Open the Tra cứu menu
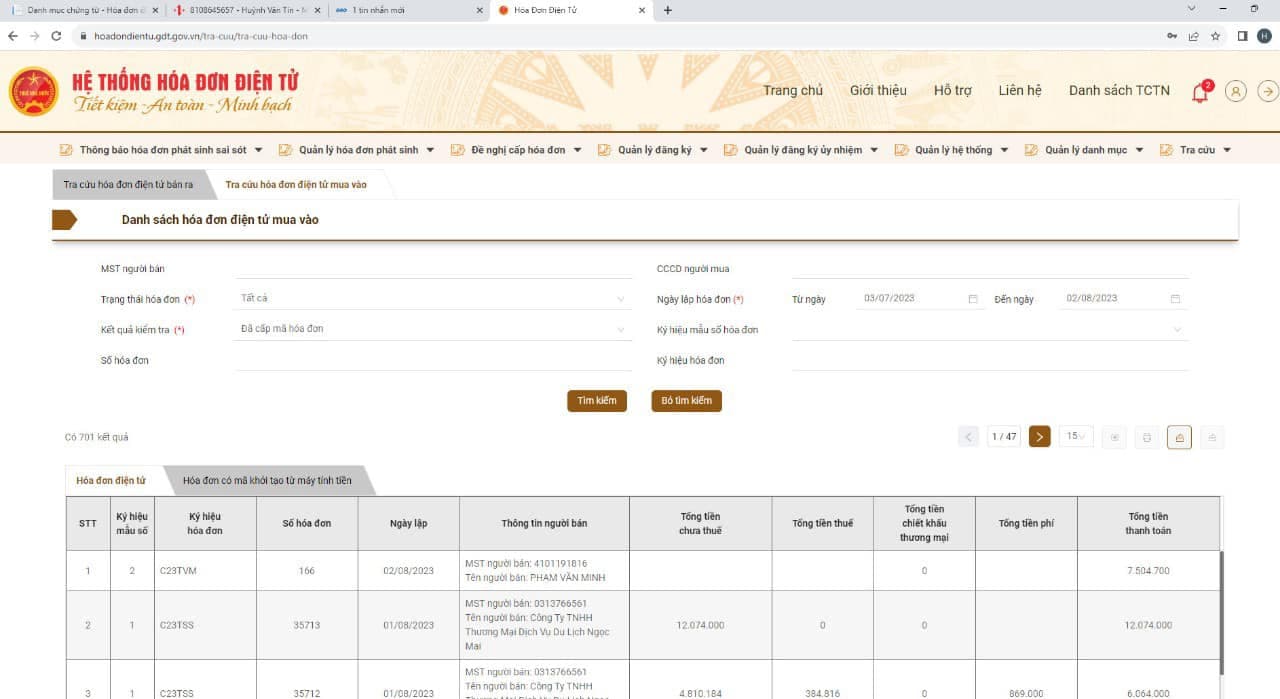 (x=1195, y=150)
